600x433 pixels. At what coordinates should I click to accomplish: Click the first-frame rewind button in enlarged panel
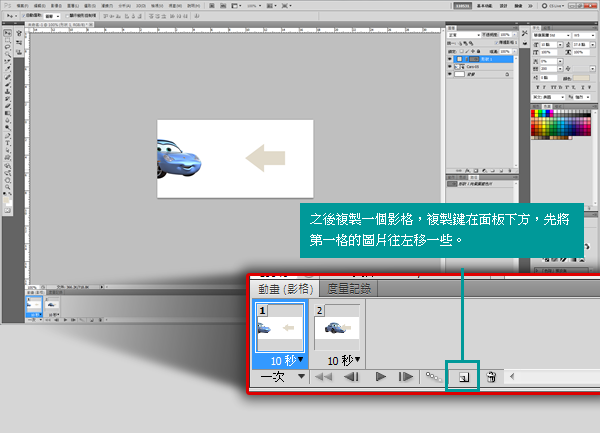point(323,377)
